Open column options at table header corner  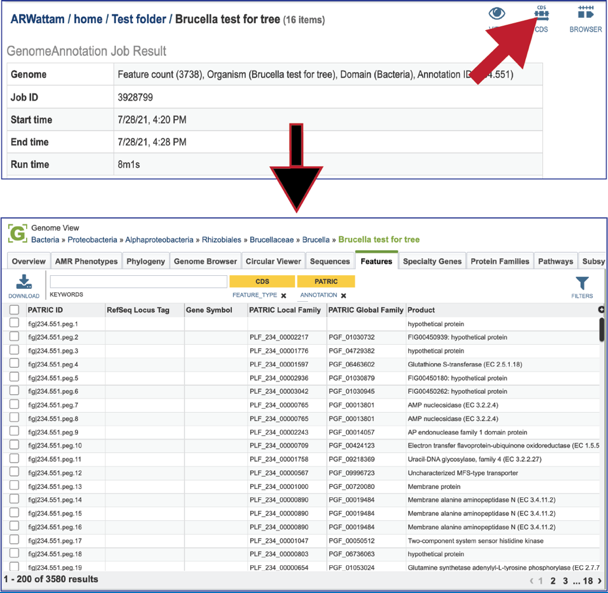(601, 309)
